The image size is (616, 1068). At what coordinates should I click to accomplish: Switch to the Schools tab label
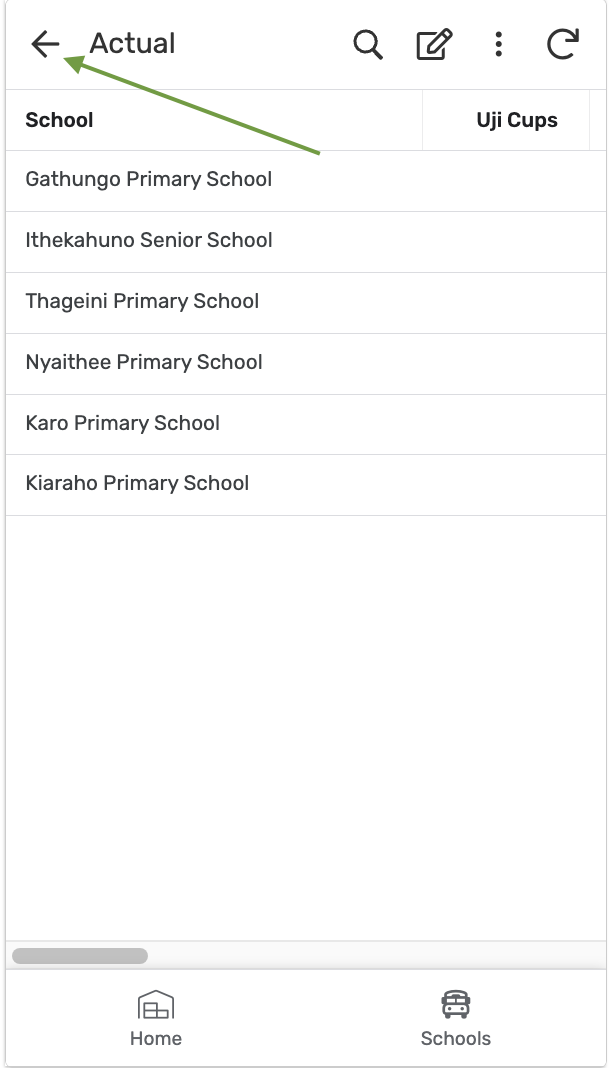[x=455, y=1038]
